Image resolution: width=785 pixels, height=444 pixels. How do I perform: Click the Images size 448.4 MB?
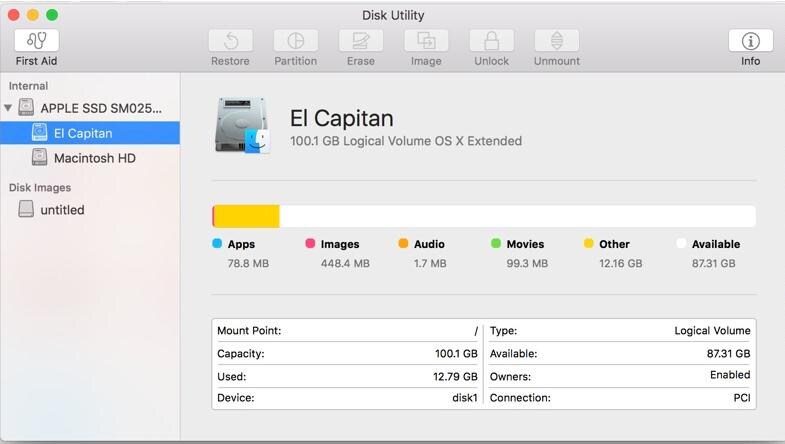coord(345,263)
